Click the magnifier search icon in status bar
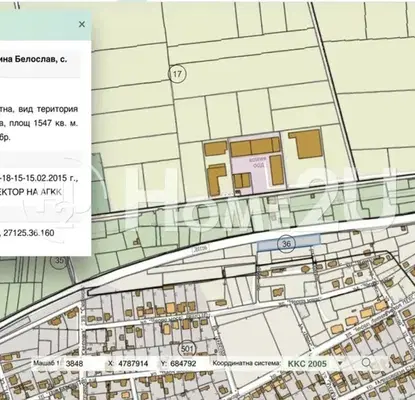This screenshot has height=400, width=415. point(366,362)
